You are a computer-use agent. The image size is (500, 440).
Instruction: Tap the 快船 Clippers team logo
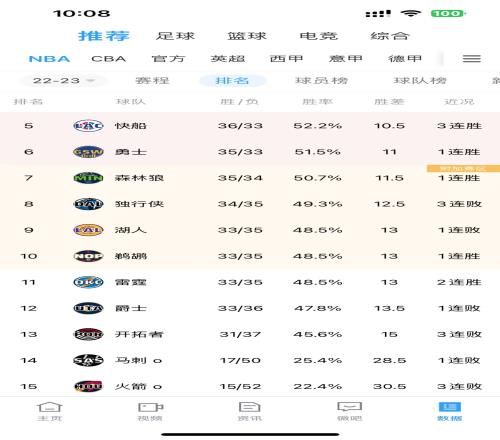click(x=88, y=126)
